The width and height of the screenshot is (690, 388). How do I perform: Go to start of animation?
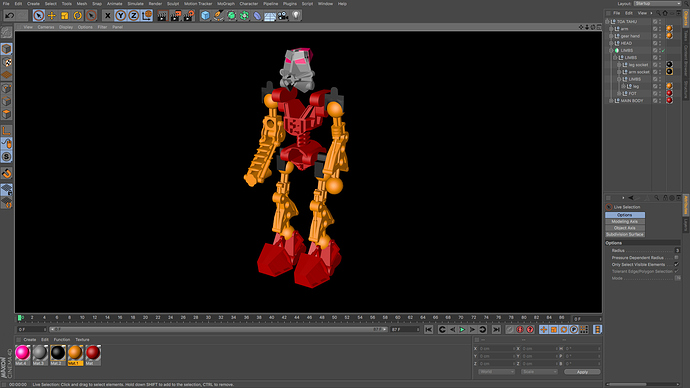[428, 329]
